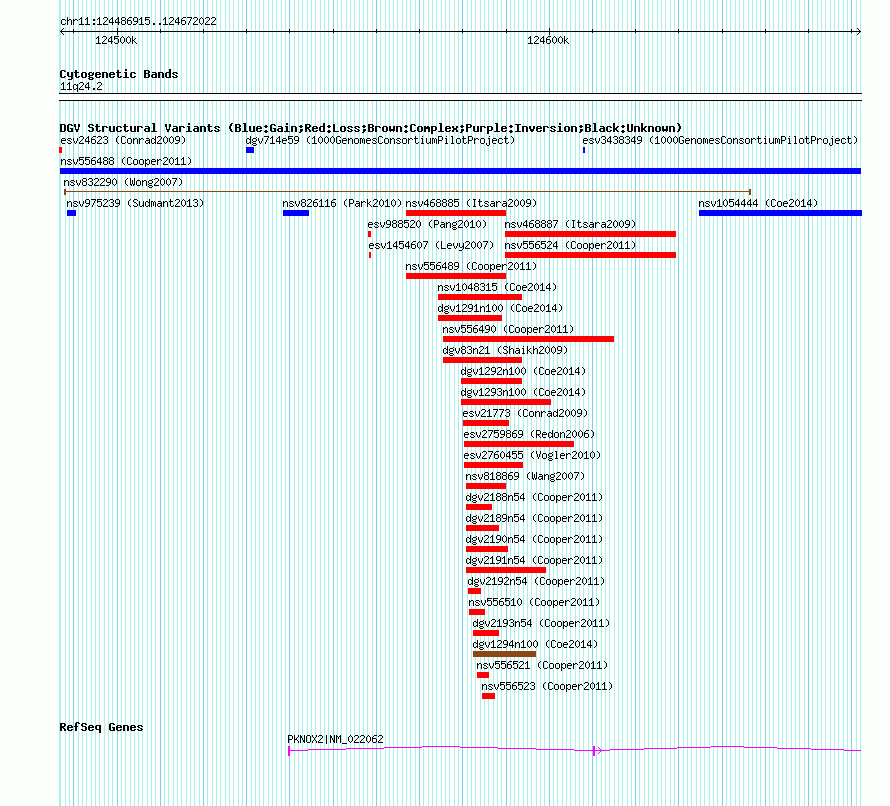Screen dimensions: 890x806
Task: Click the 124600k ruler tick label
Action: point(548,40)
